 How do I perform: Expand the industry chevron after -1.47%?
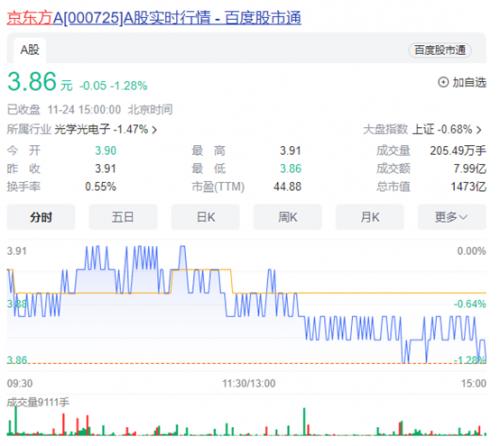tap(154, 130)
